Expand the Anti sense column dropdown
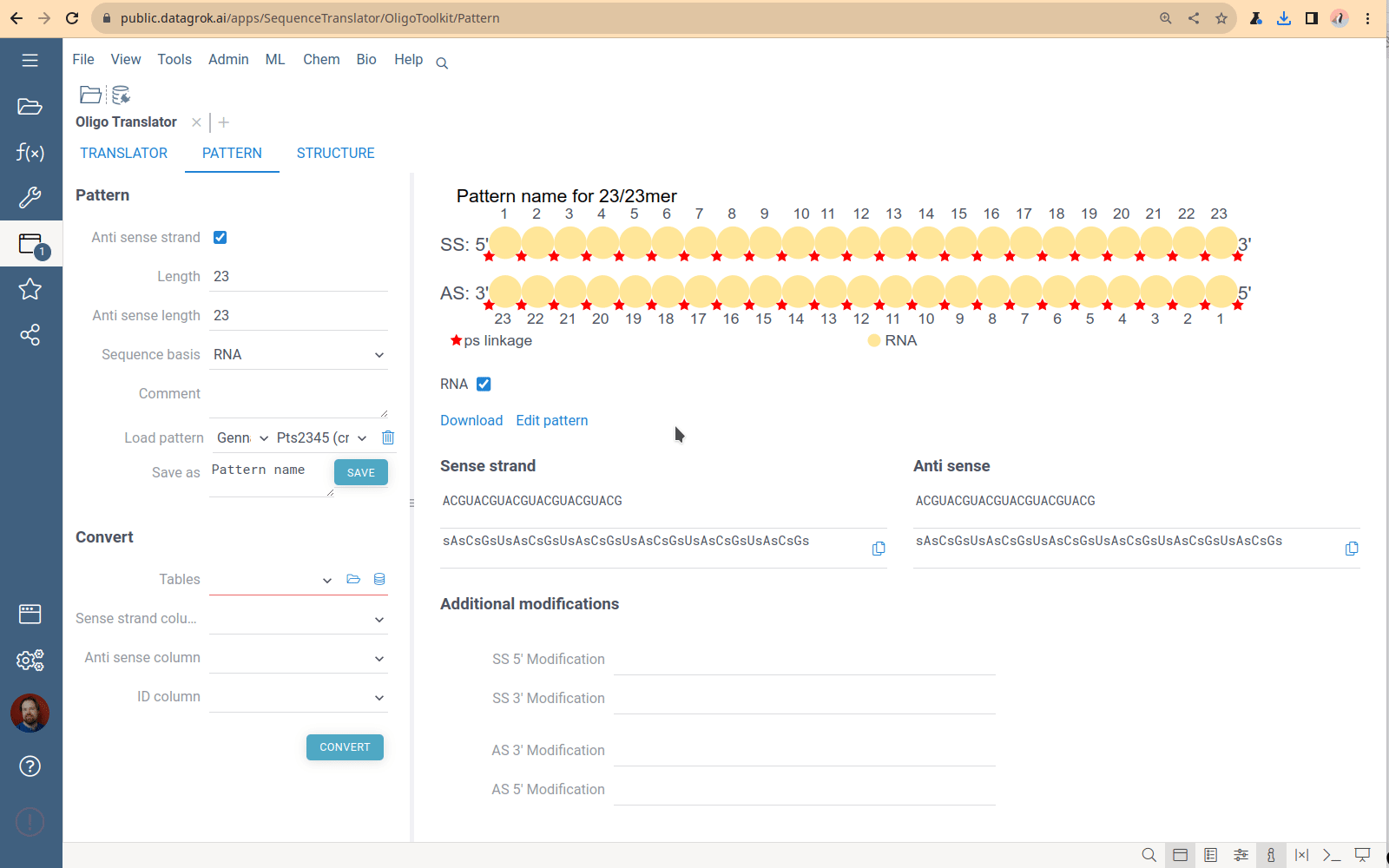This screenshot has height=868, width=1389. coord(379,658)
